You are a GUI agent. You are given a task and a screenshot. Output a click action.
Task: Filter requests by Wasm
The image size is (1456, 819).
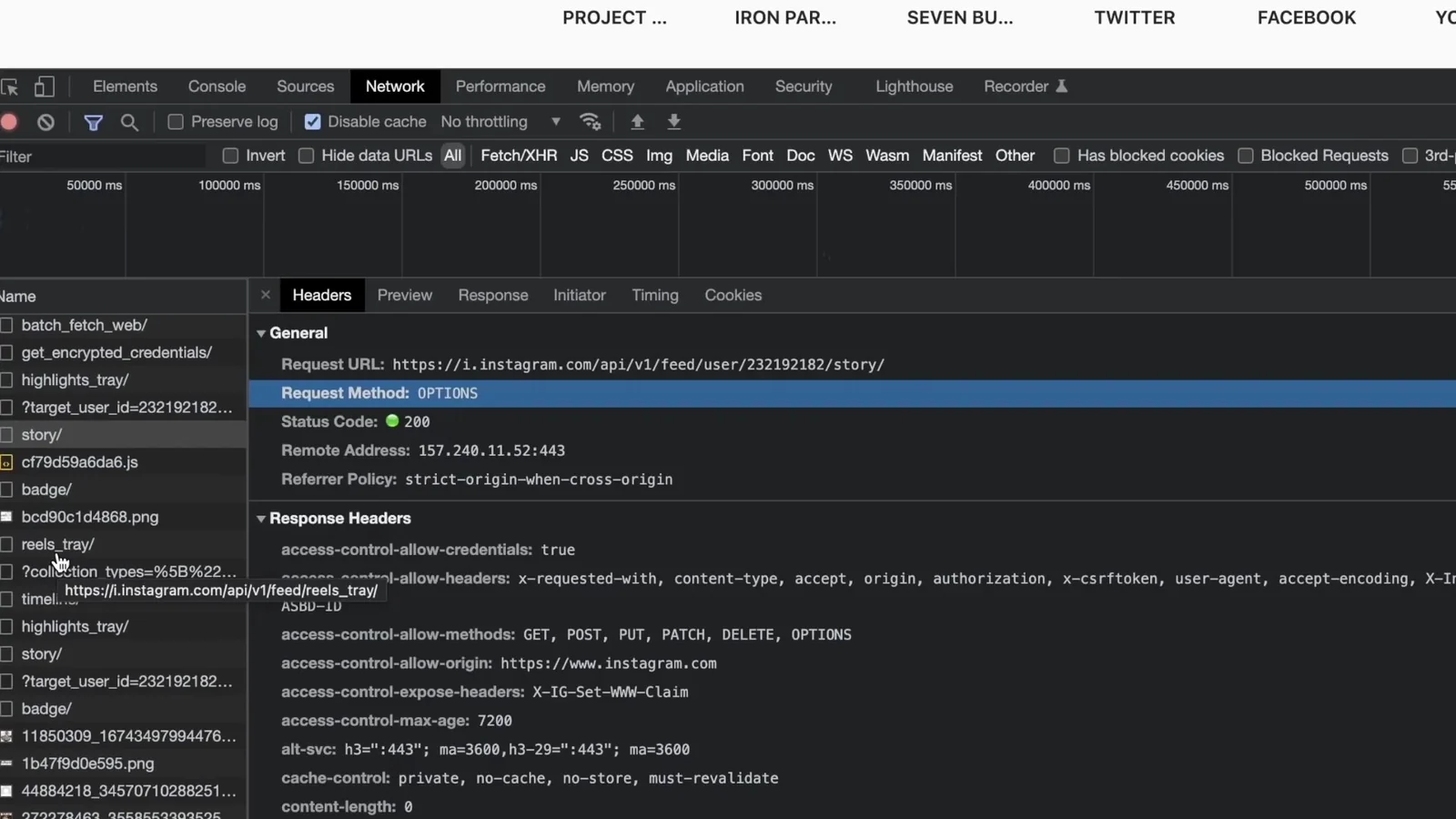click(887, 156)
